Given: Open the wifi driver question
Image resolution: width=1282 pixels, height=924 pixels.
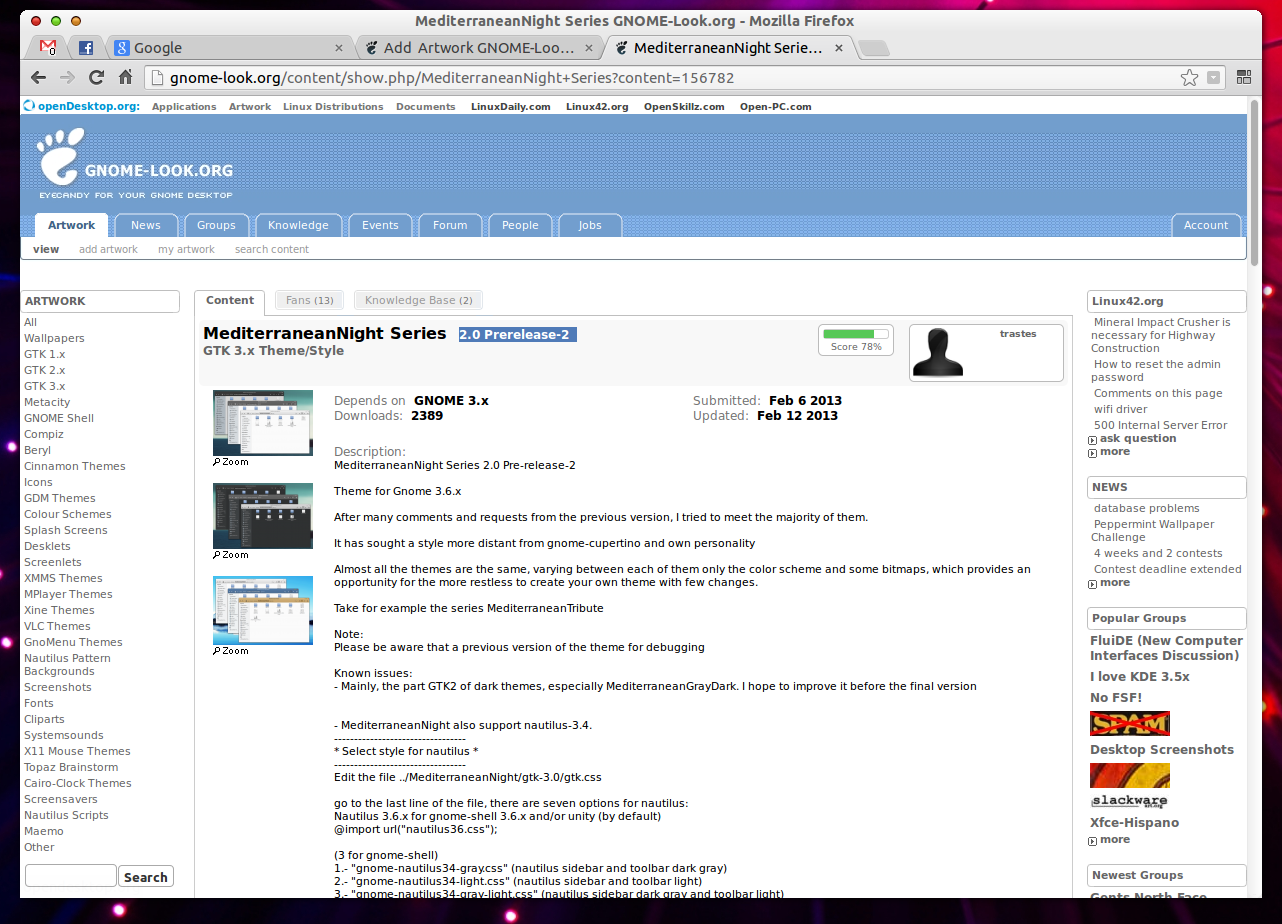Looking at the screenshot, I should (x=1120, y=409).
